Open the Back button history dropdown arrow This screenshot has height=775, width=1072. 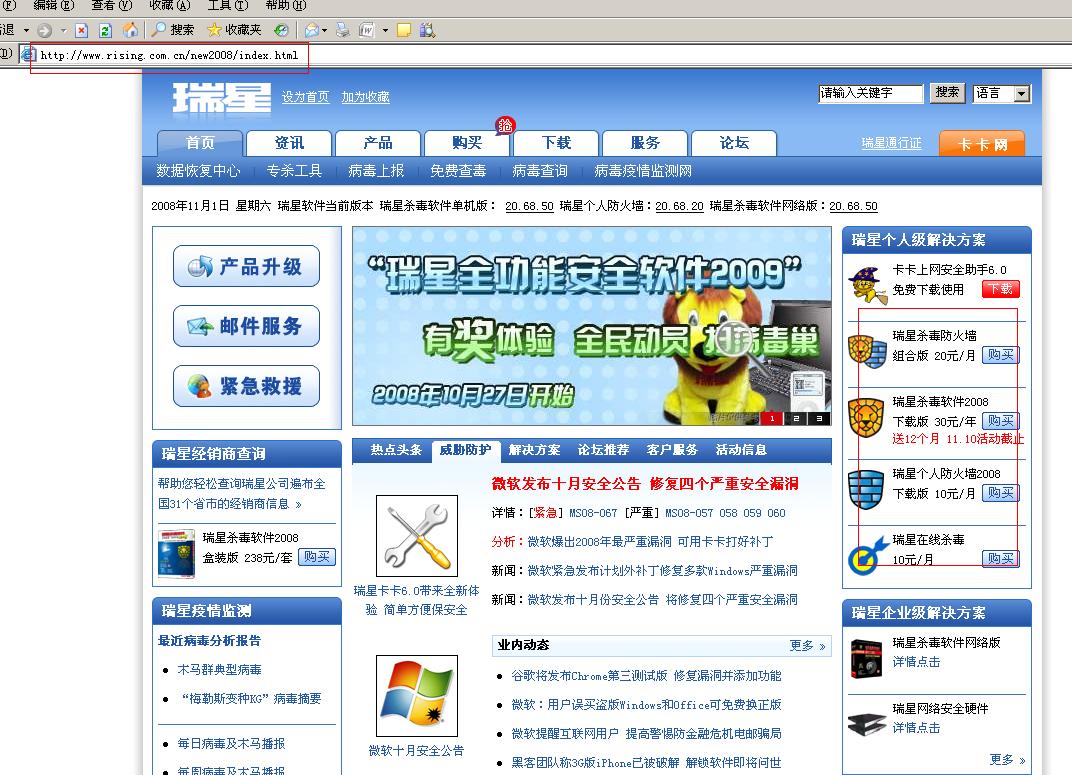click(x=26, y=30)
